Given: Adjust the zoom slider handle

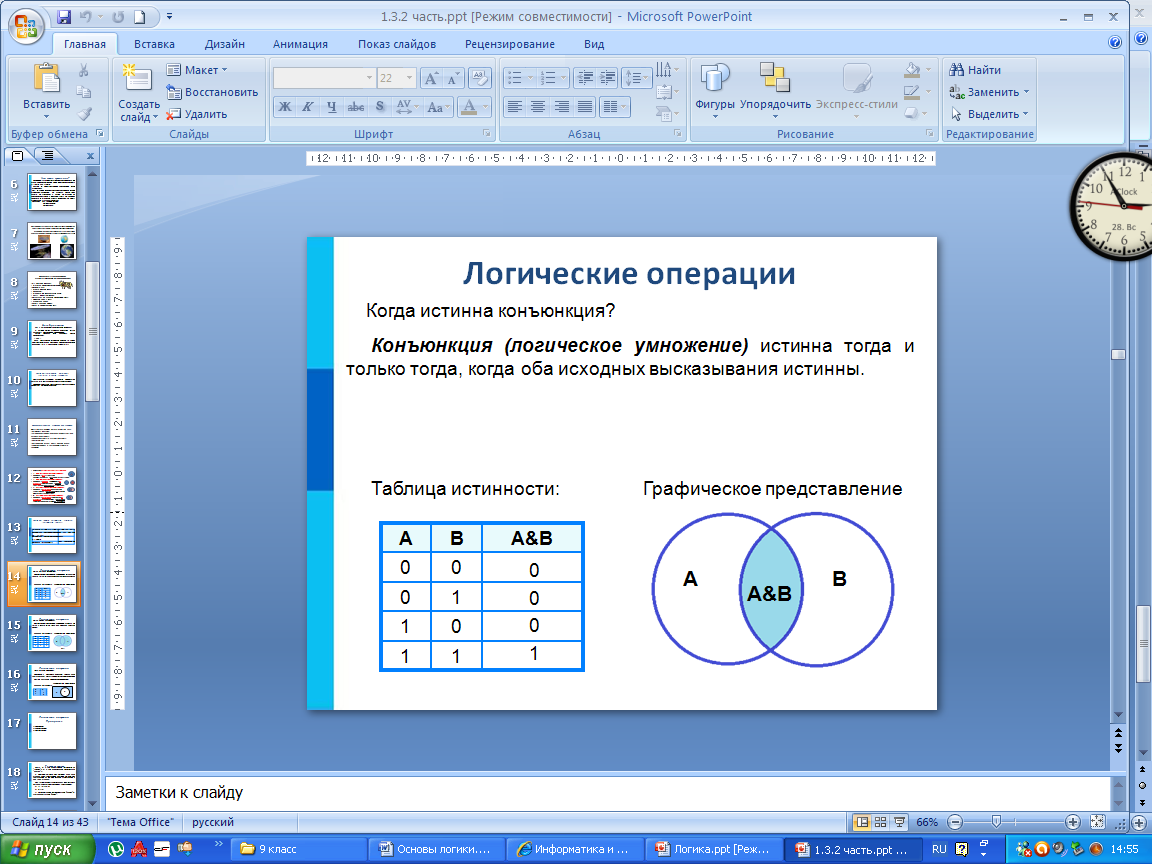Looking at the screenshot, I should pyautogui.click(x=996, y=822).
